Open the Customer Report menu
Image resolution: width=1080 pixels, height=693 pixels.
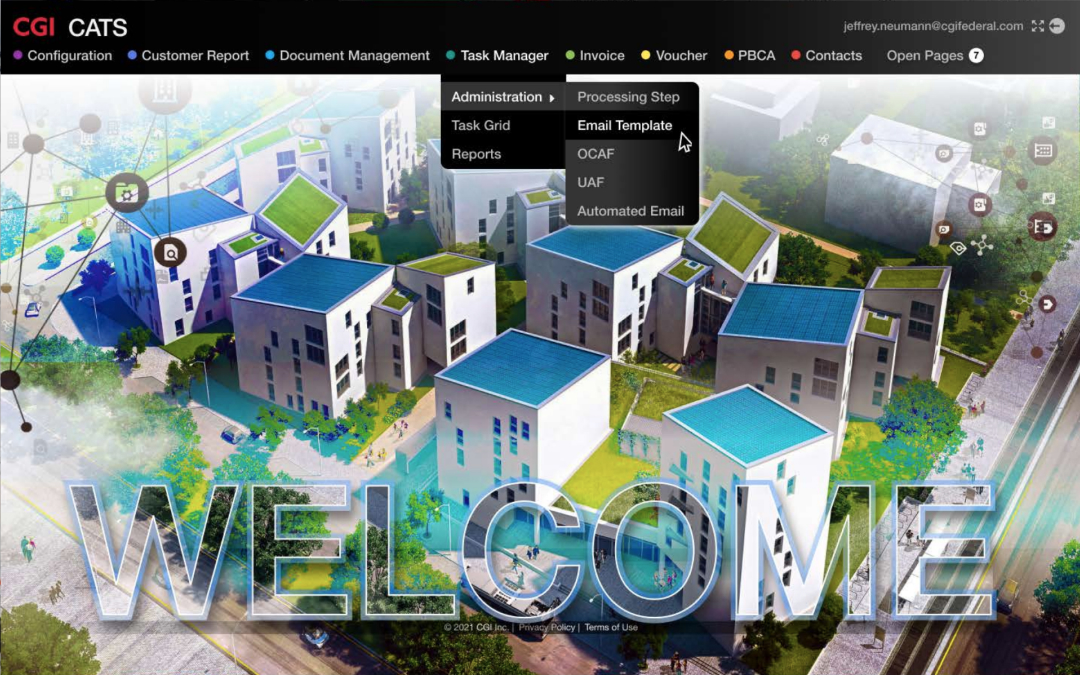[188, 56]
